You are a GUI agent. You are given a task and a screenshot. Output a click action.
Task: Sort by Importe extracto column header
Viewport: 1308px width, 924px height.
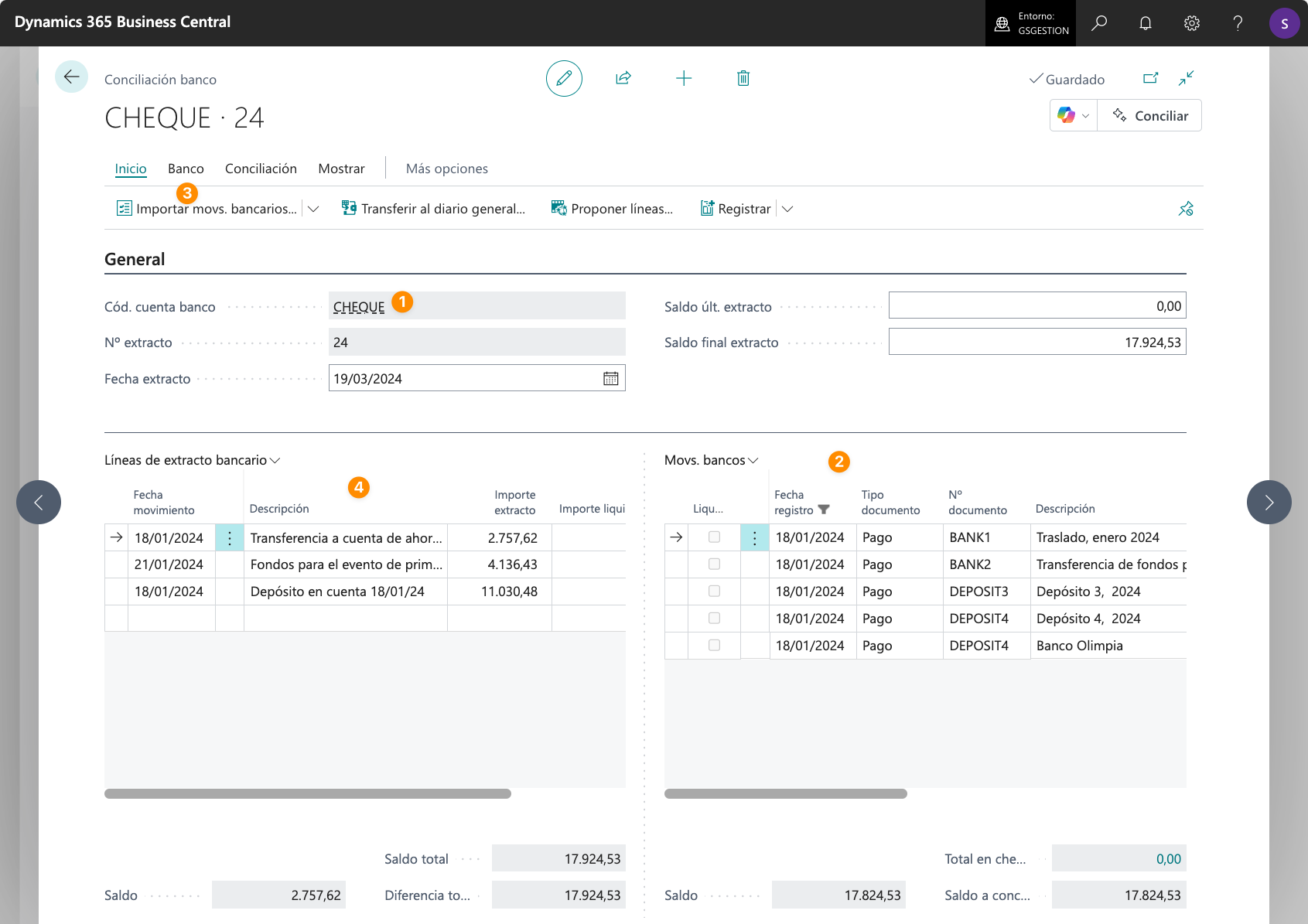[x=514, y=503]
